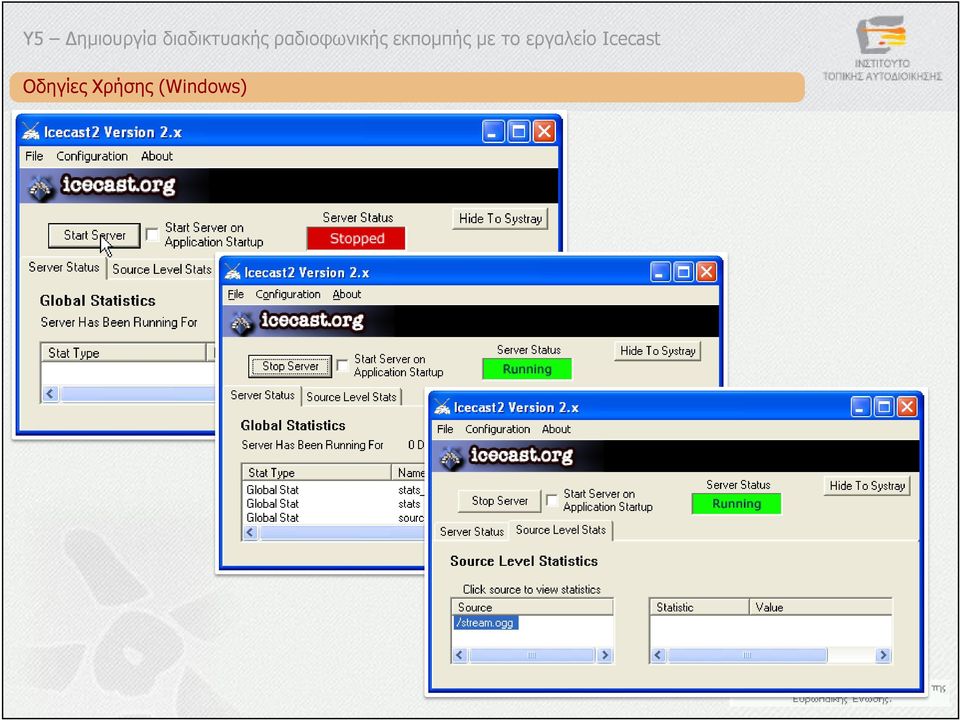Image resolution: width=960 pixels, height=720 pixels.
Task: Select Server Status tab in the front window
Action: pos(471,531)
